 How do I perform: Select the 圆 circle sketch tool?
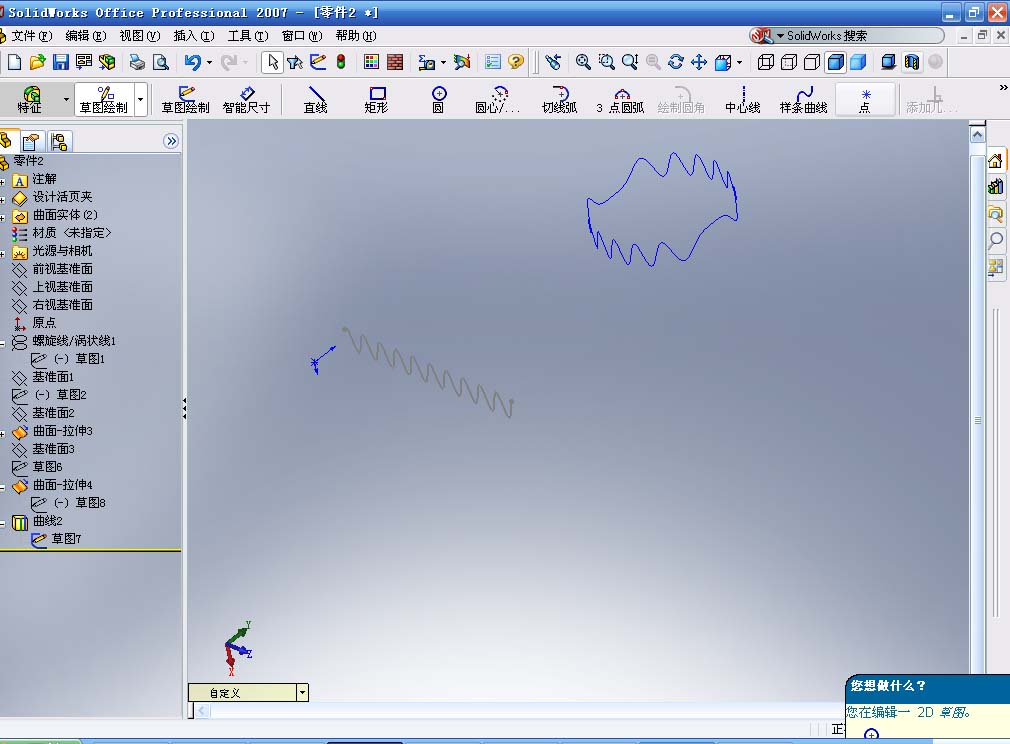[x=439, y=100]
